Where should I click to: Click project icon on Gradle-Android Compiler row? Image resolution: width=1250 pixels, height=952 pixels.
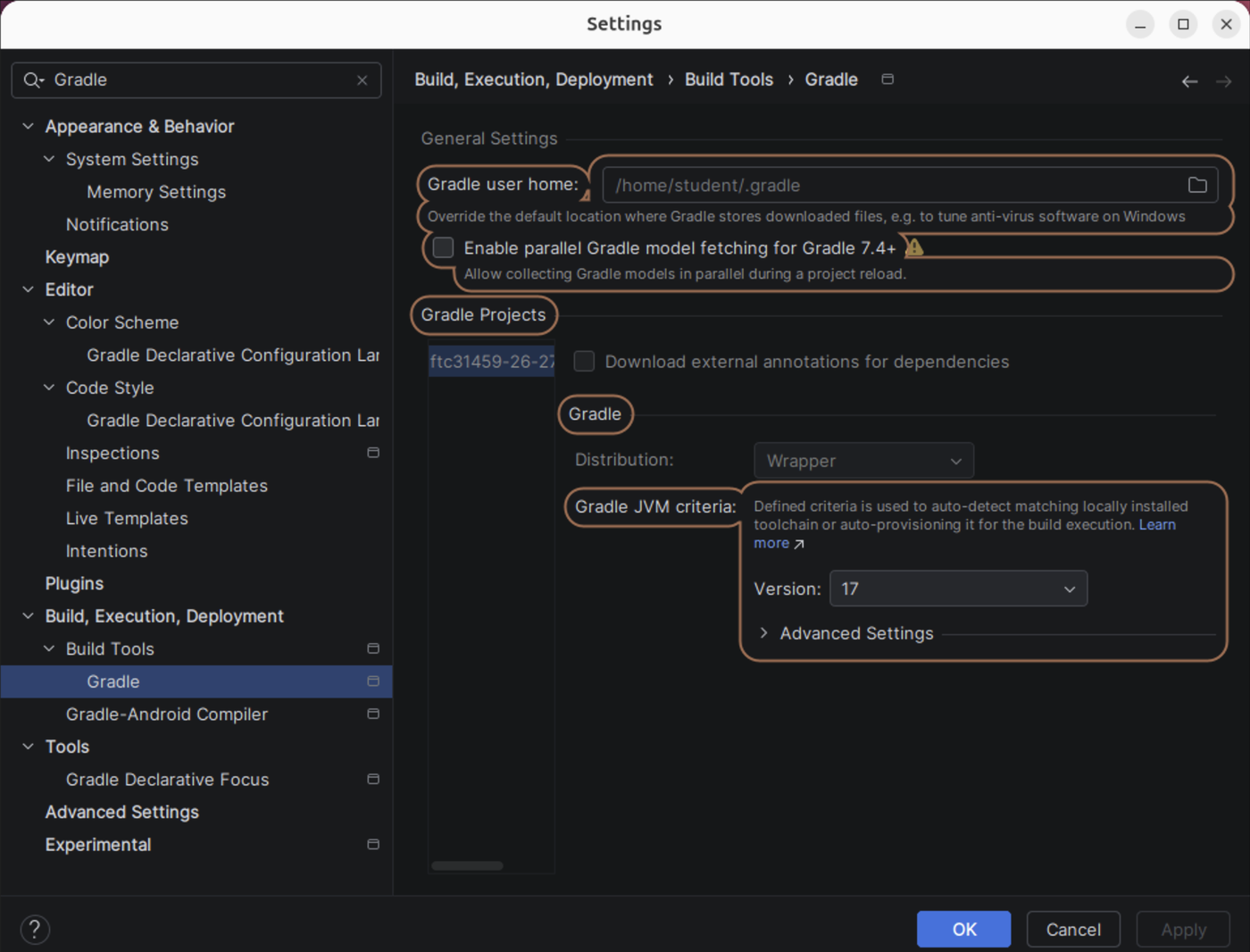(x=373, y=714)
